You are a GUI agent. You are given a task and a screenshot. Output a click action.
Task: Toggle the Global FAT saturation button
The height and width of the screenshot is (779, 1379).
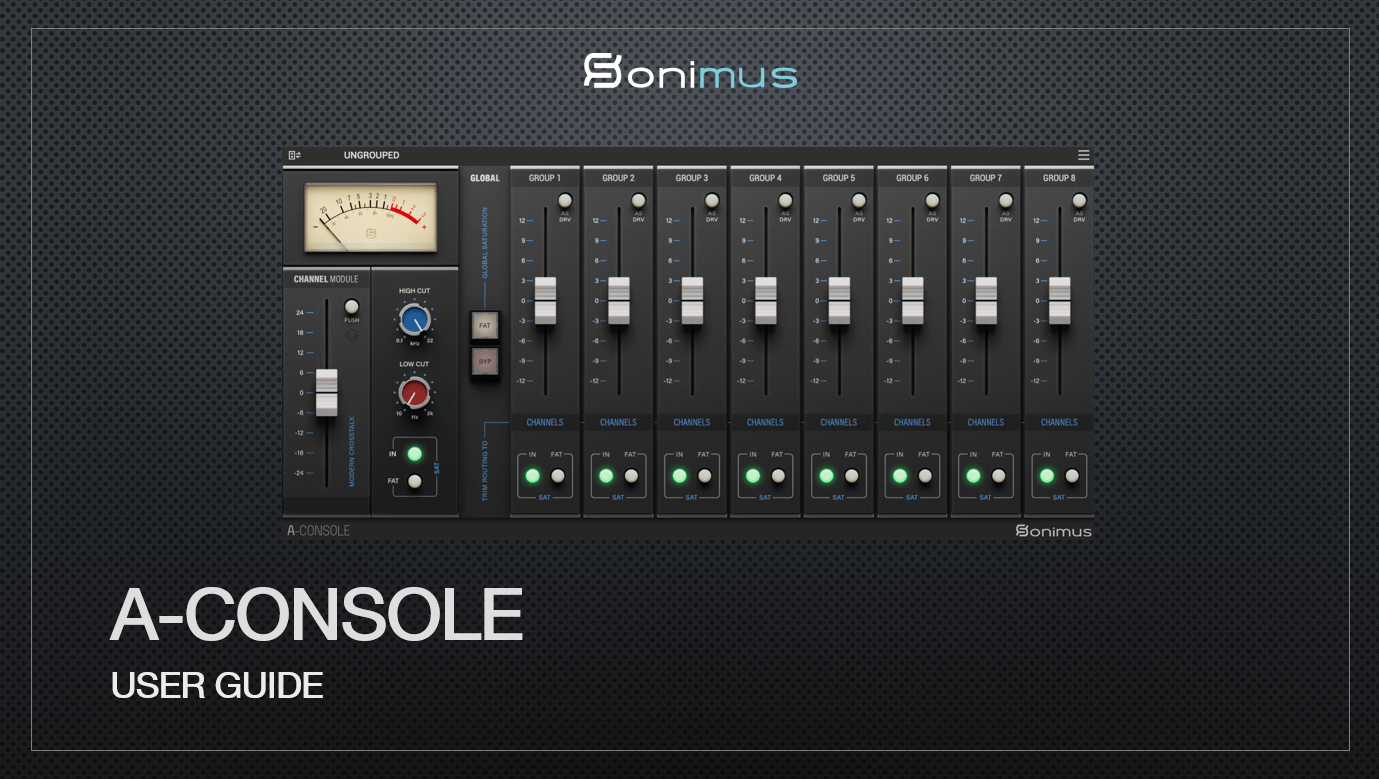[485, 326]
